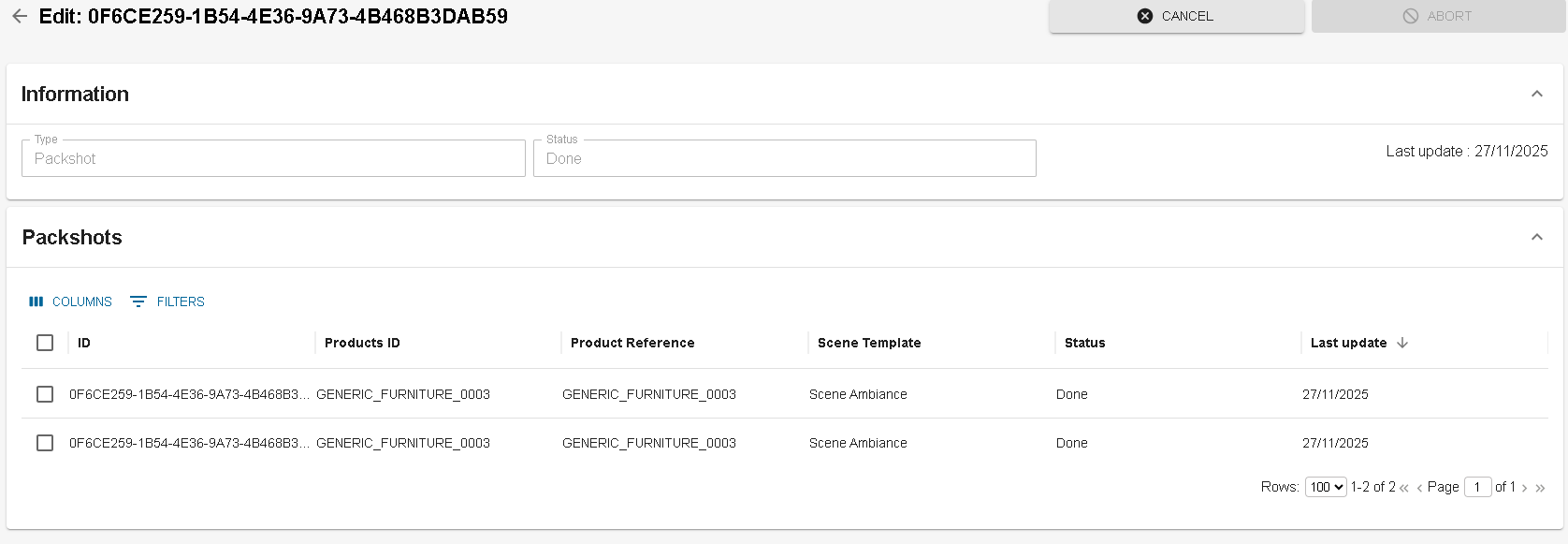Click the Status field showing Done
This screenshot has height=544, width=1568.
tap(784, 158)
